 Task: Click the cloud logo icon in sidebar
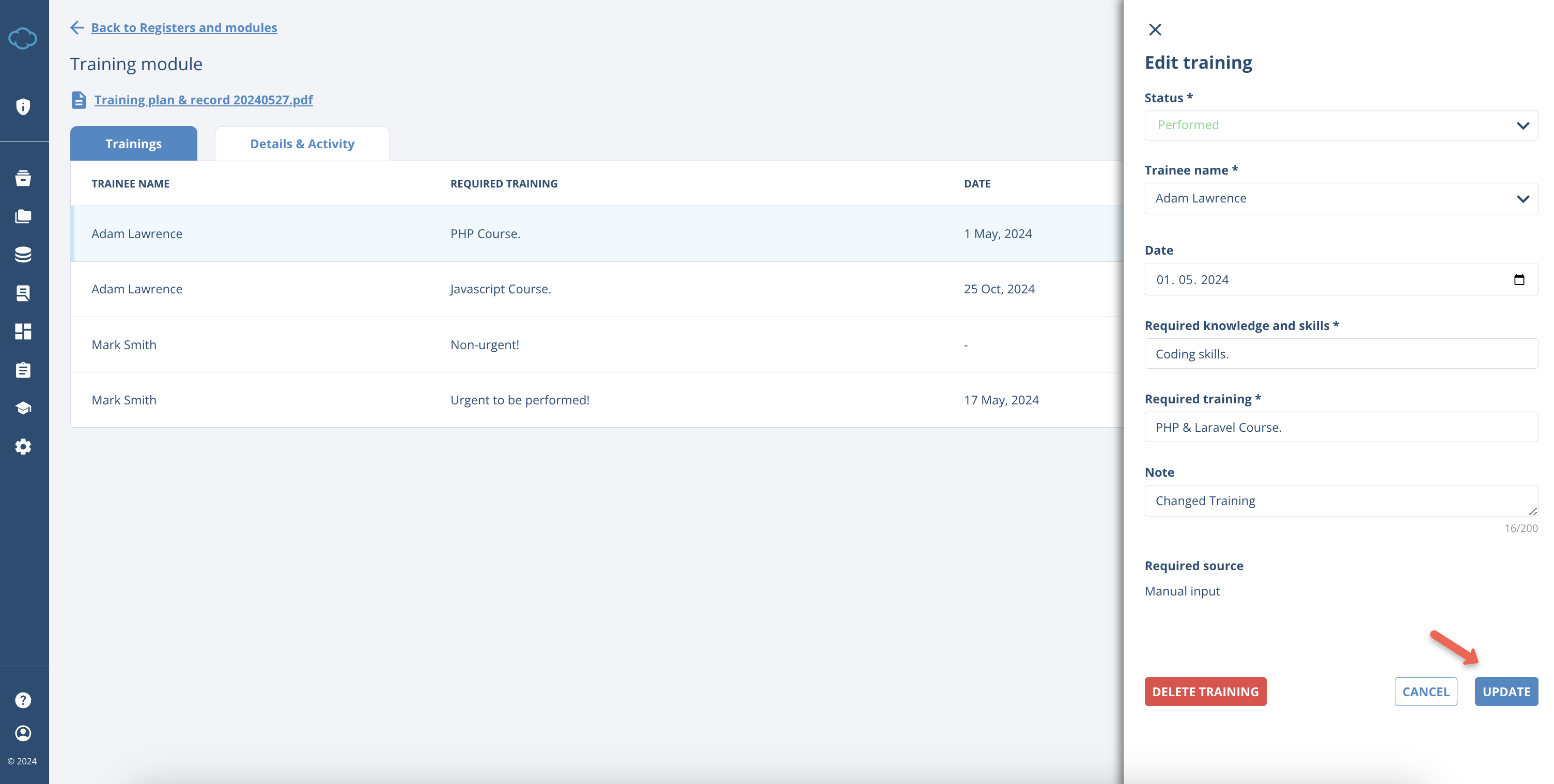pos(23,39)
